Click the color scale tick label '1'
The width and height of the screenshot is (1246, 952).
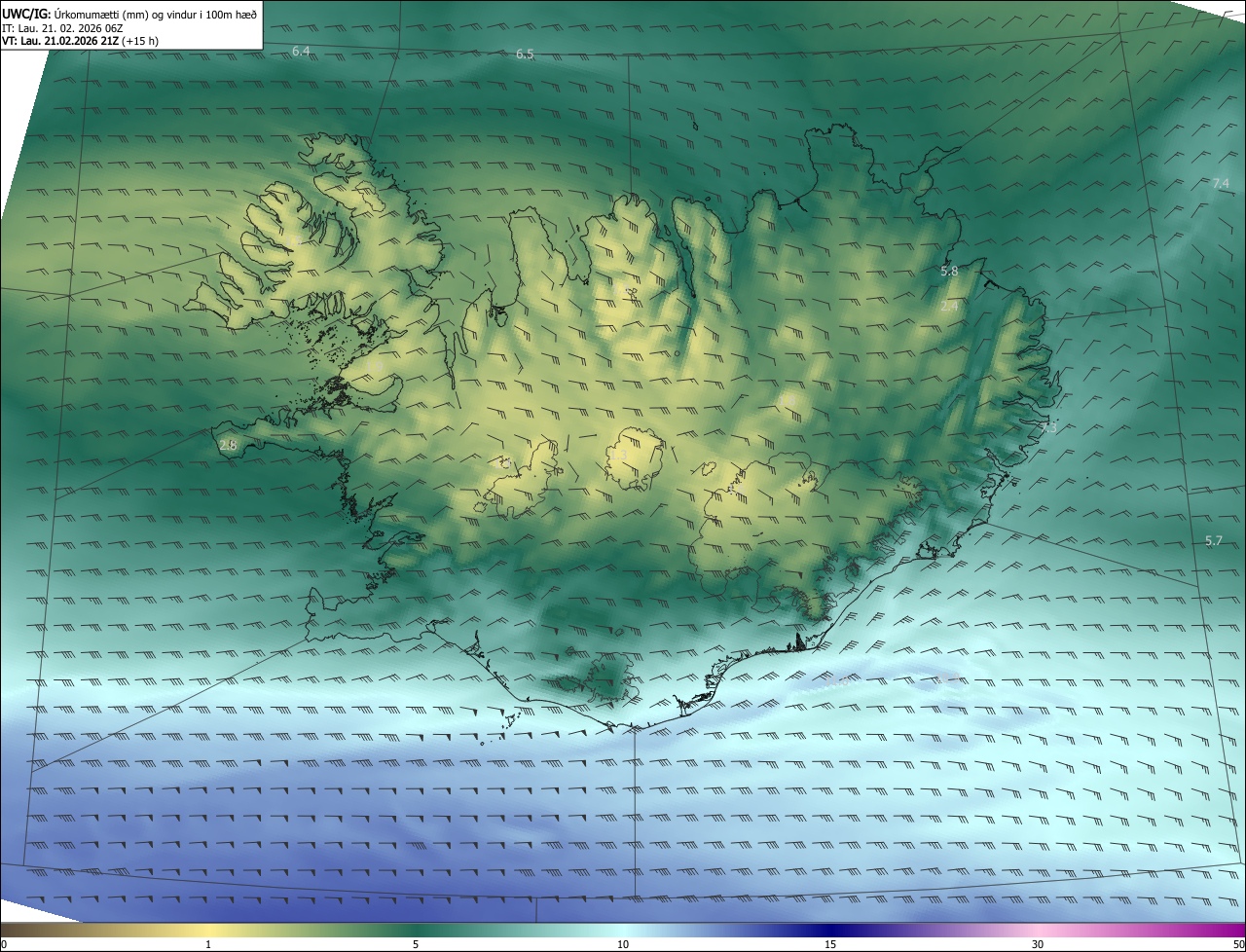click(x=208, y=944)
